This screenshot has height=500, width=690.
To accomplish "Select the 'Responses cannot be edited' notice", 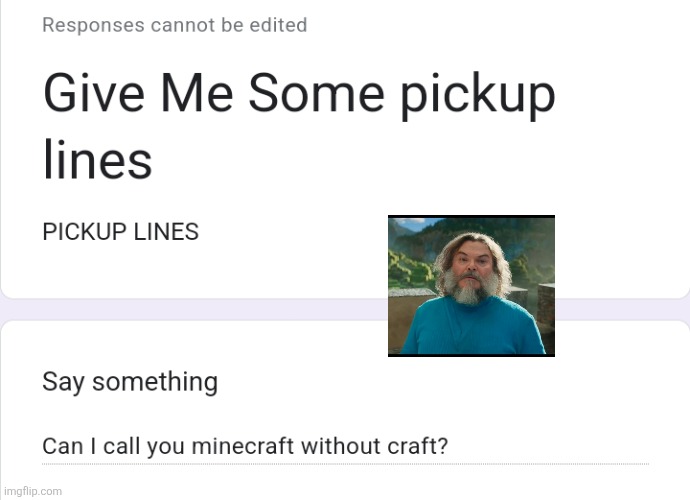I will [x=175, y=25].
